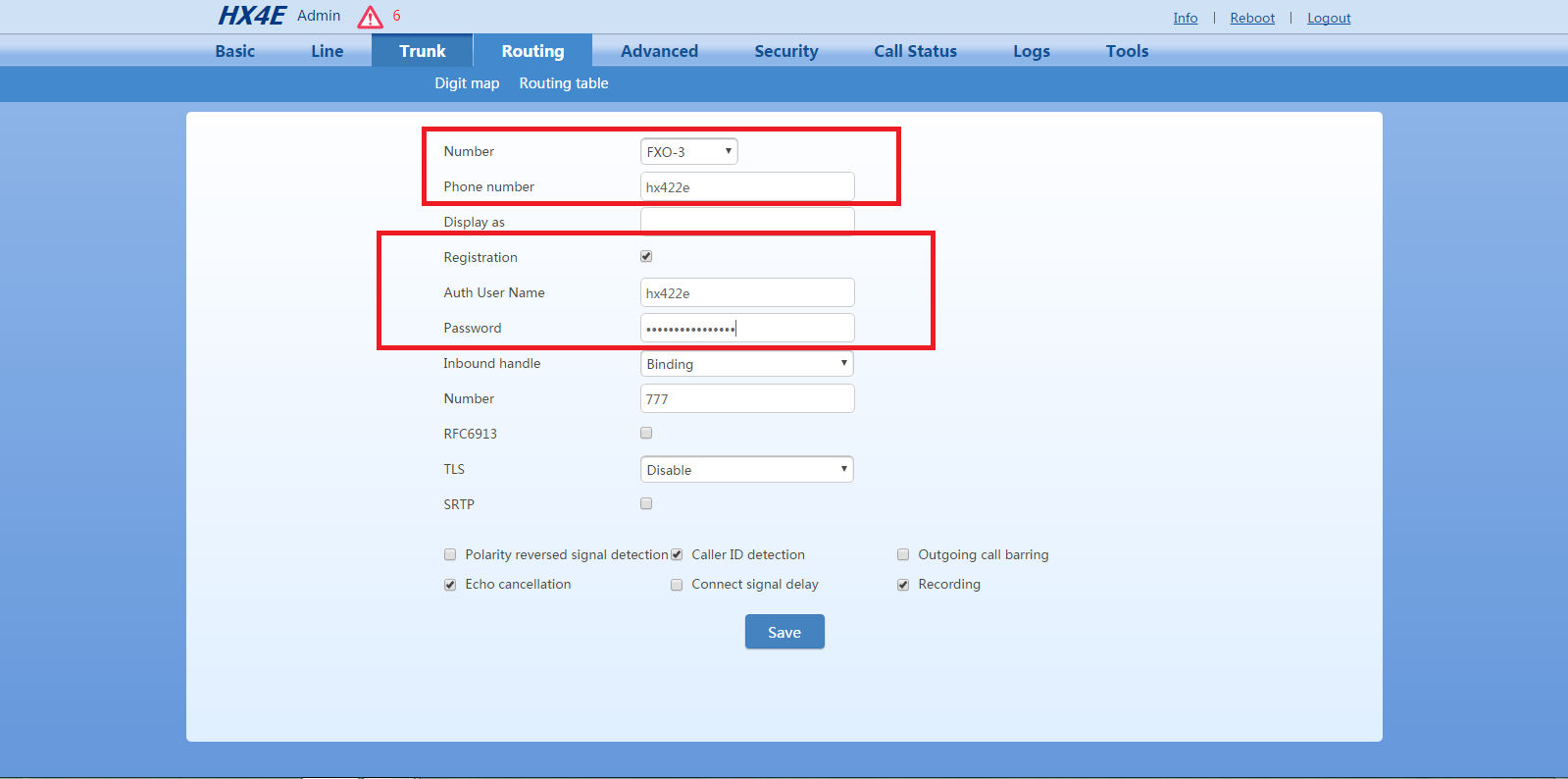Enable the RFC6913 checkbox
Viewport: 1568px width, 779px height.
646,433
